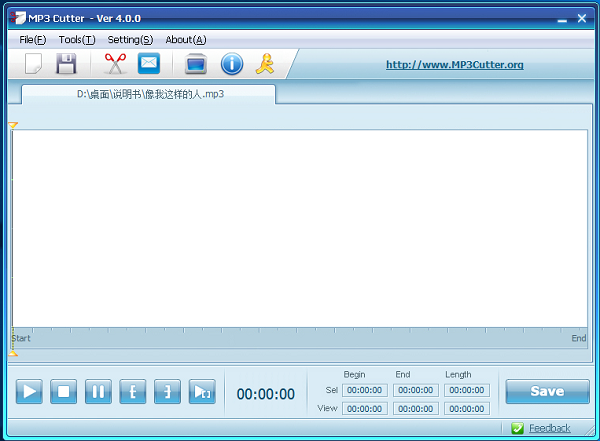The image size is (600, 441).
Task: Click the View Length time field
Action: coord(467,408)
